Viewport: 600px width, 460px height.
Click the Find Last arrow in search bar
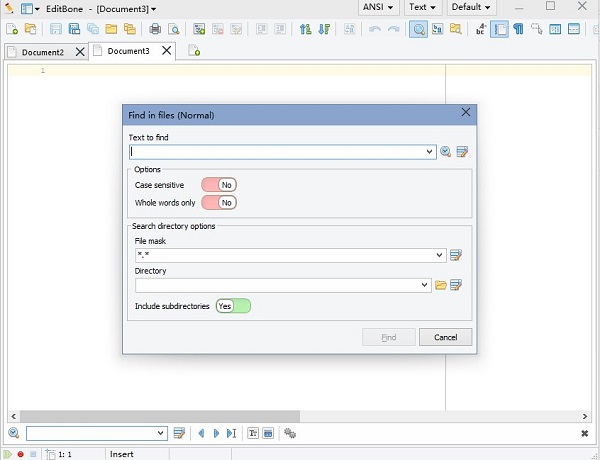(232, 433)
